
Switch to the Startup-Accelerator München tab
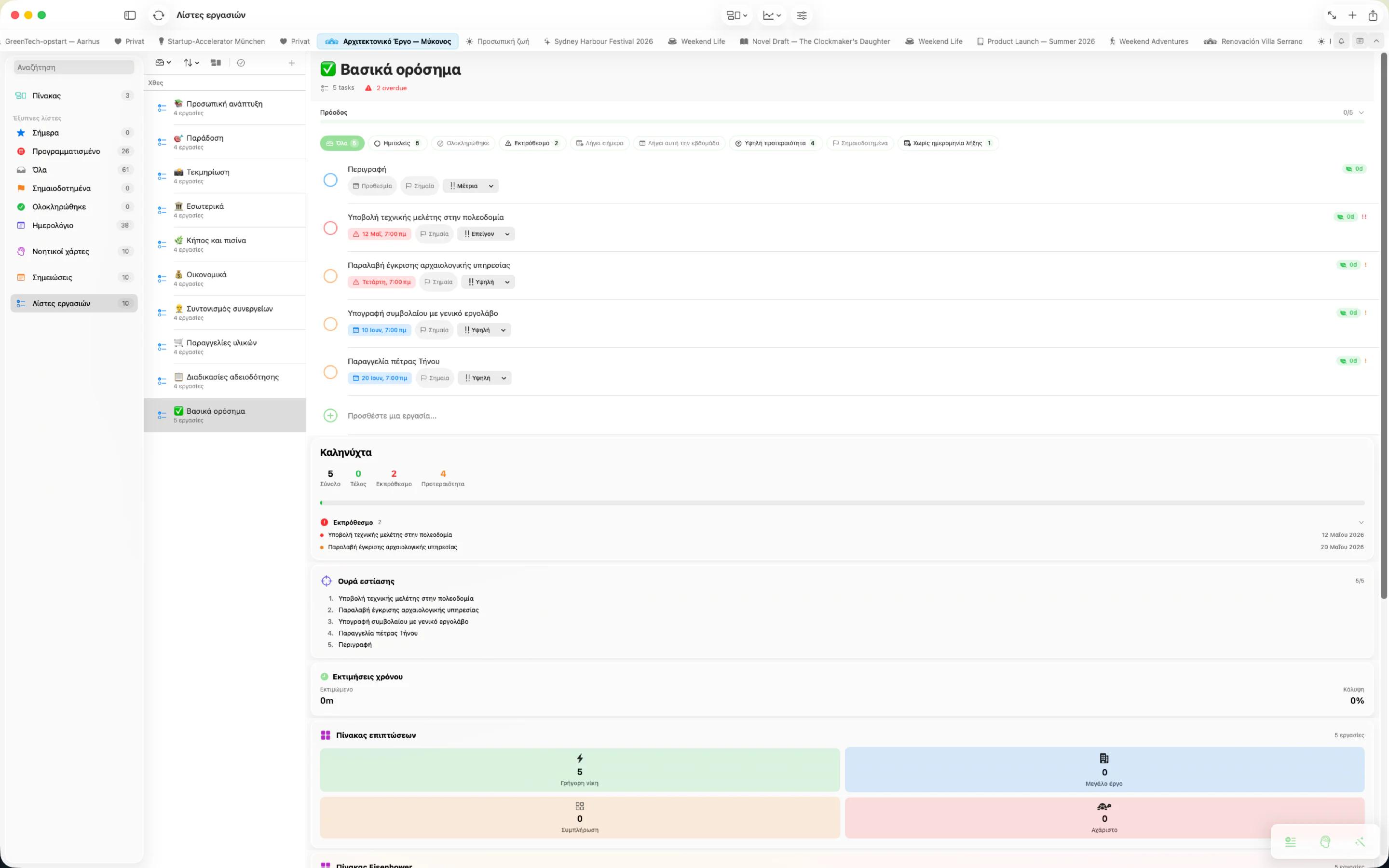pos(211,41)
